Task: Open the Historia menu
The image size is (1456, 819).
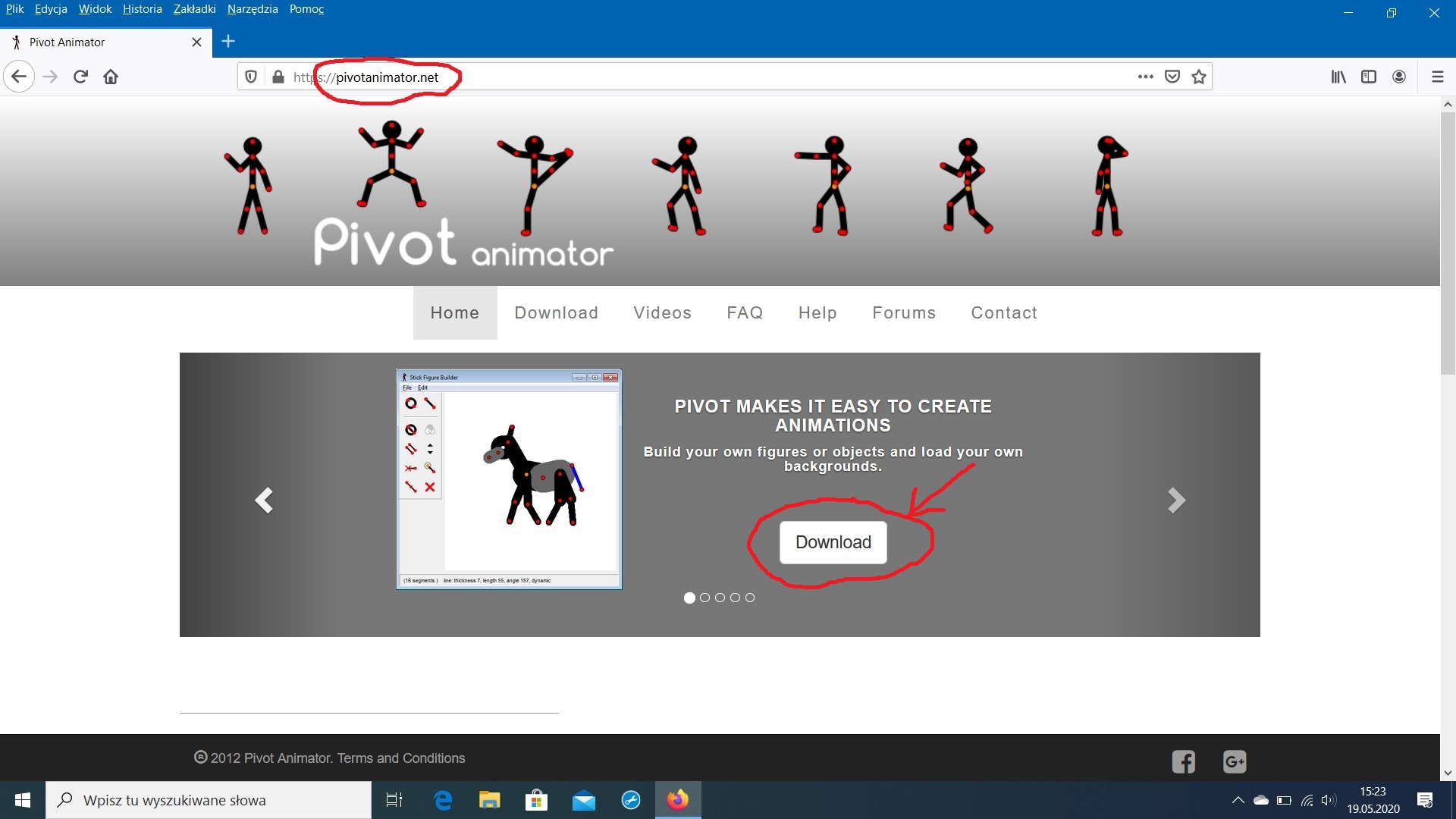Action: [x=143, y=9]
